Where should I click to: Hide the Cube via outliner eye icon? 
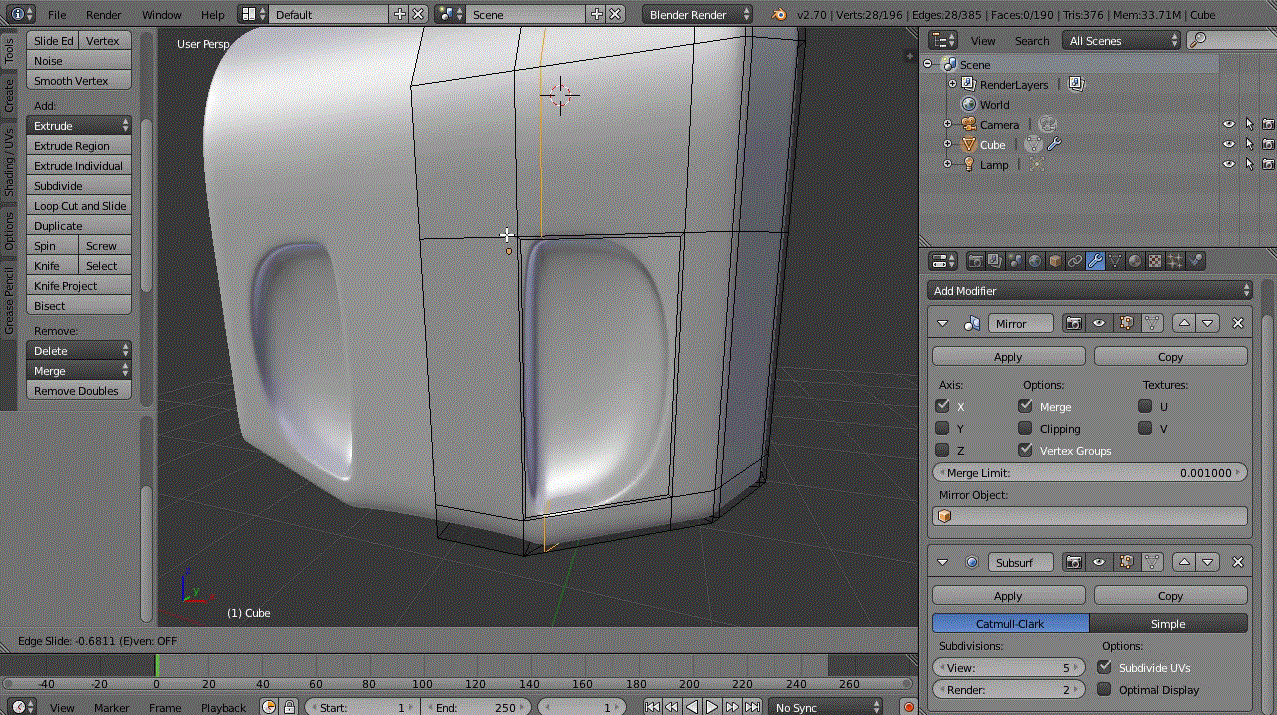click(1229, 144)
